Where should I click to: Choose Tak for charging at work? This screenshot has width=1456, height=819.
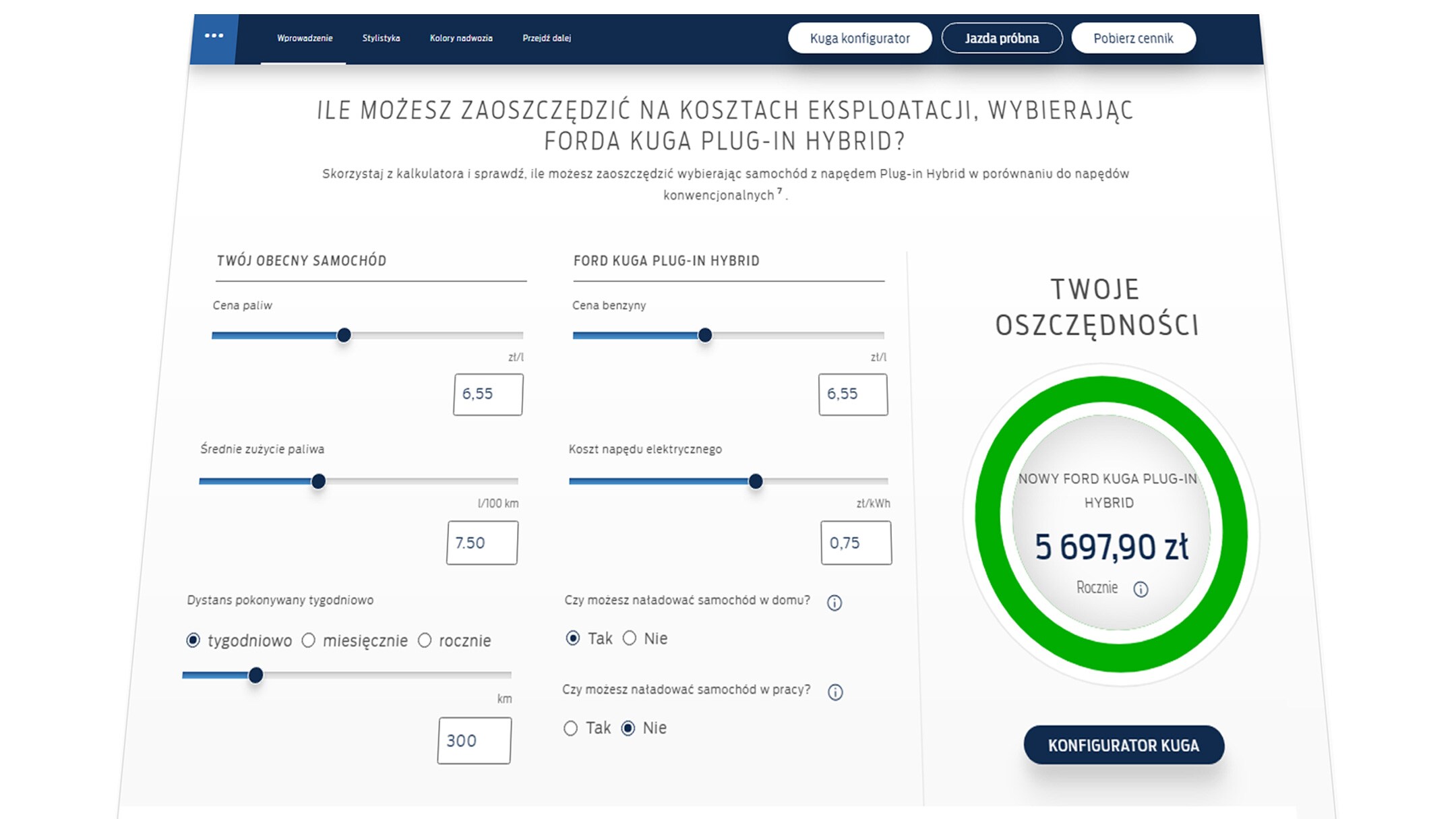[x=571, y=728]
